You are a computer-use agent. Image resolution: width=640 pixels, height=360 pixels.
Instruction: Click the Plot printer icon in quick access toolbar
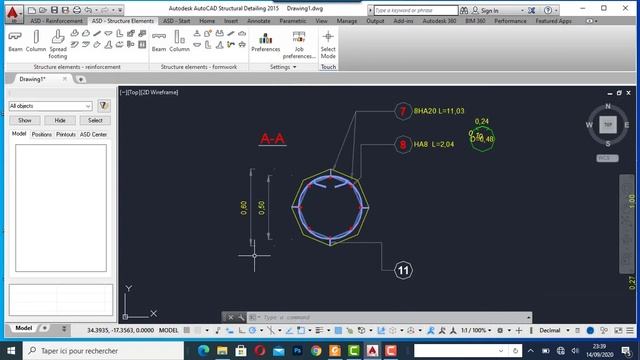77,10
